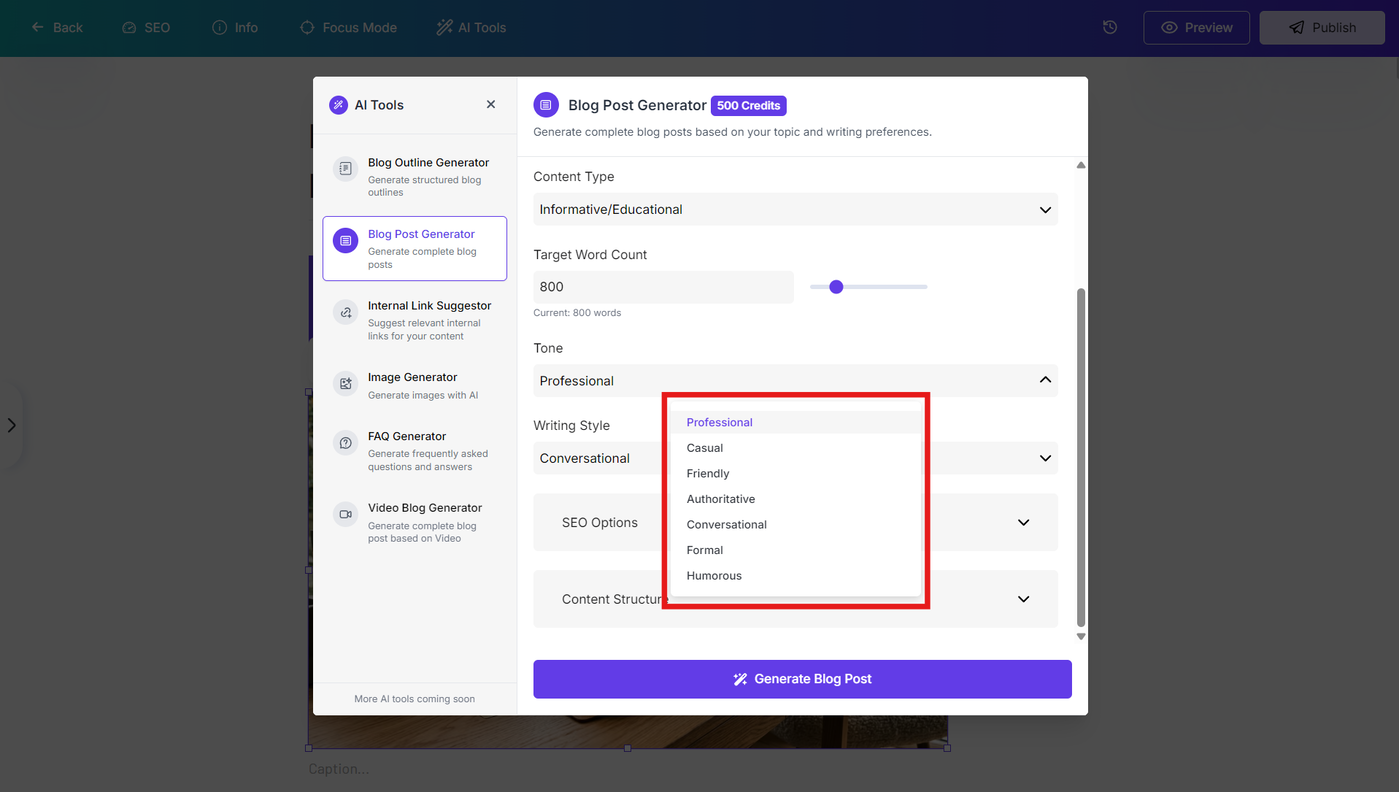Click the version history clock icon
This screenshot has height=792, width=1399.
(x=1110, y=27)
